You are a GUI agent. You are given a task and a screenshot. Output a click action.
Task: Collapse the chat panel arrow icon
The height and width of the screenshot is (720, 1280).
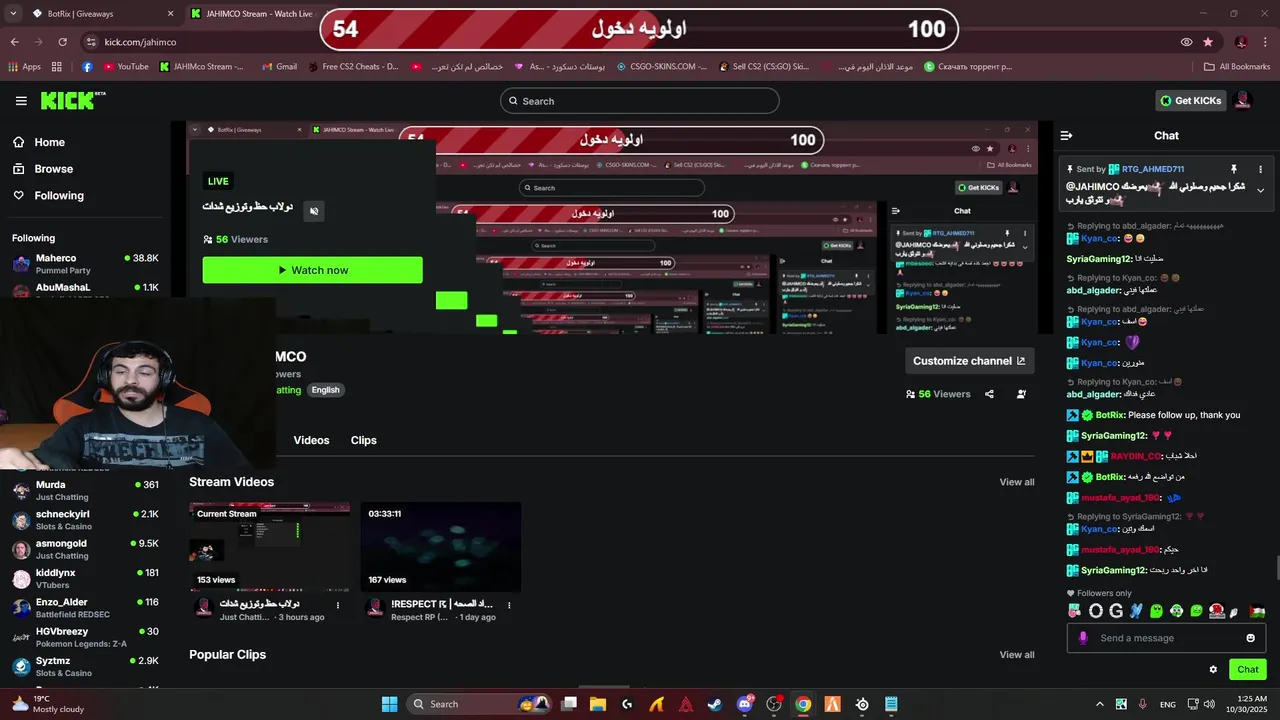click(x=1066, y=135)
